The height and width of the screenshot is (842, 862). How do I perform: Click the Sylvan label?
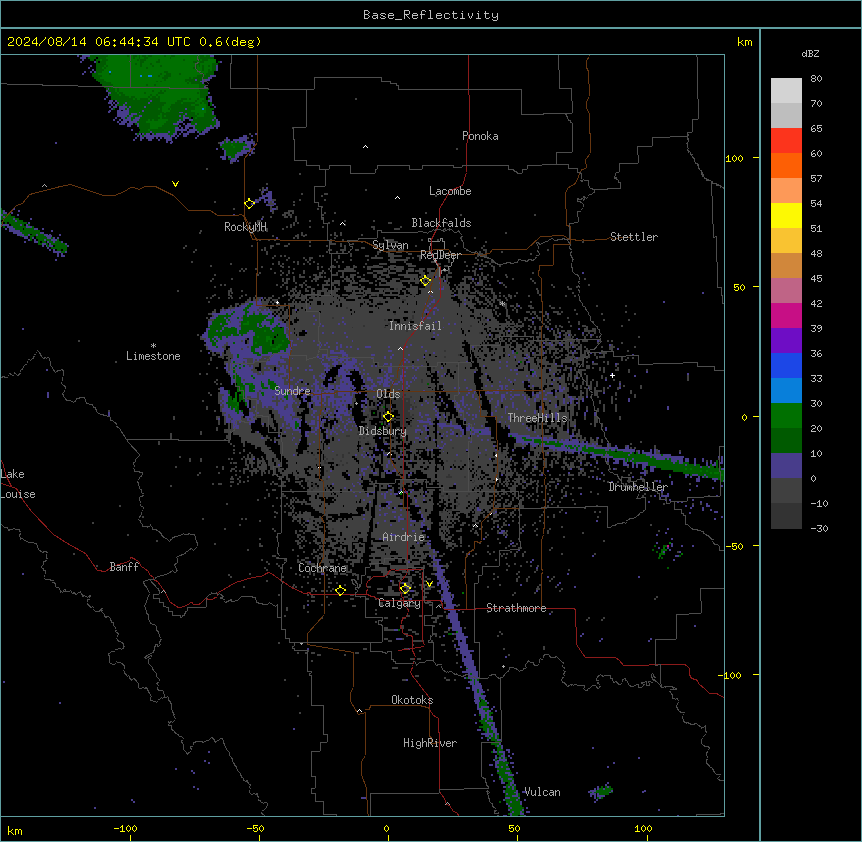tap(390, 245)
